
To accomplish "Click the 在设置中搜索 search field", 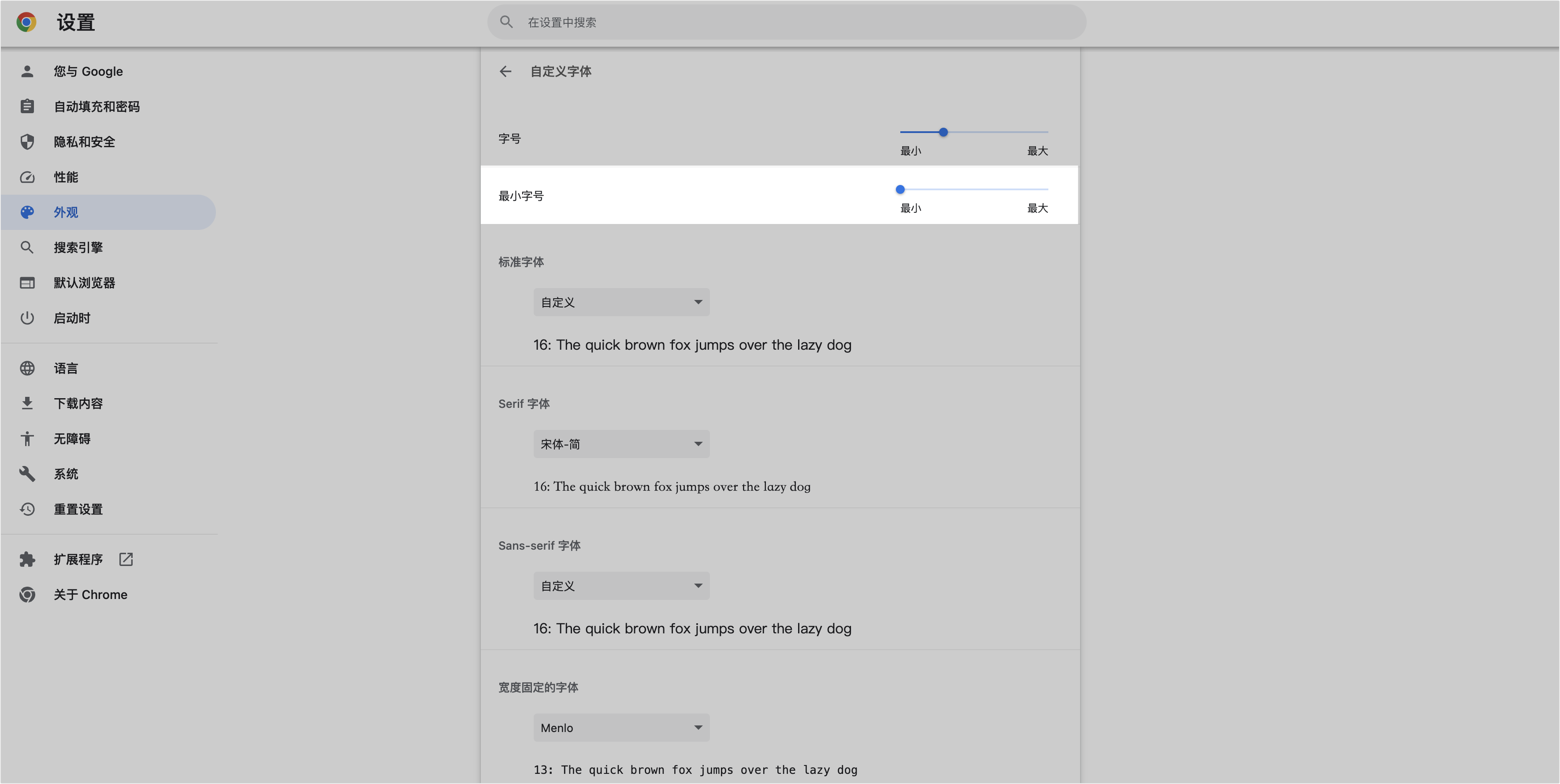I will pos(787,22).
